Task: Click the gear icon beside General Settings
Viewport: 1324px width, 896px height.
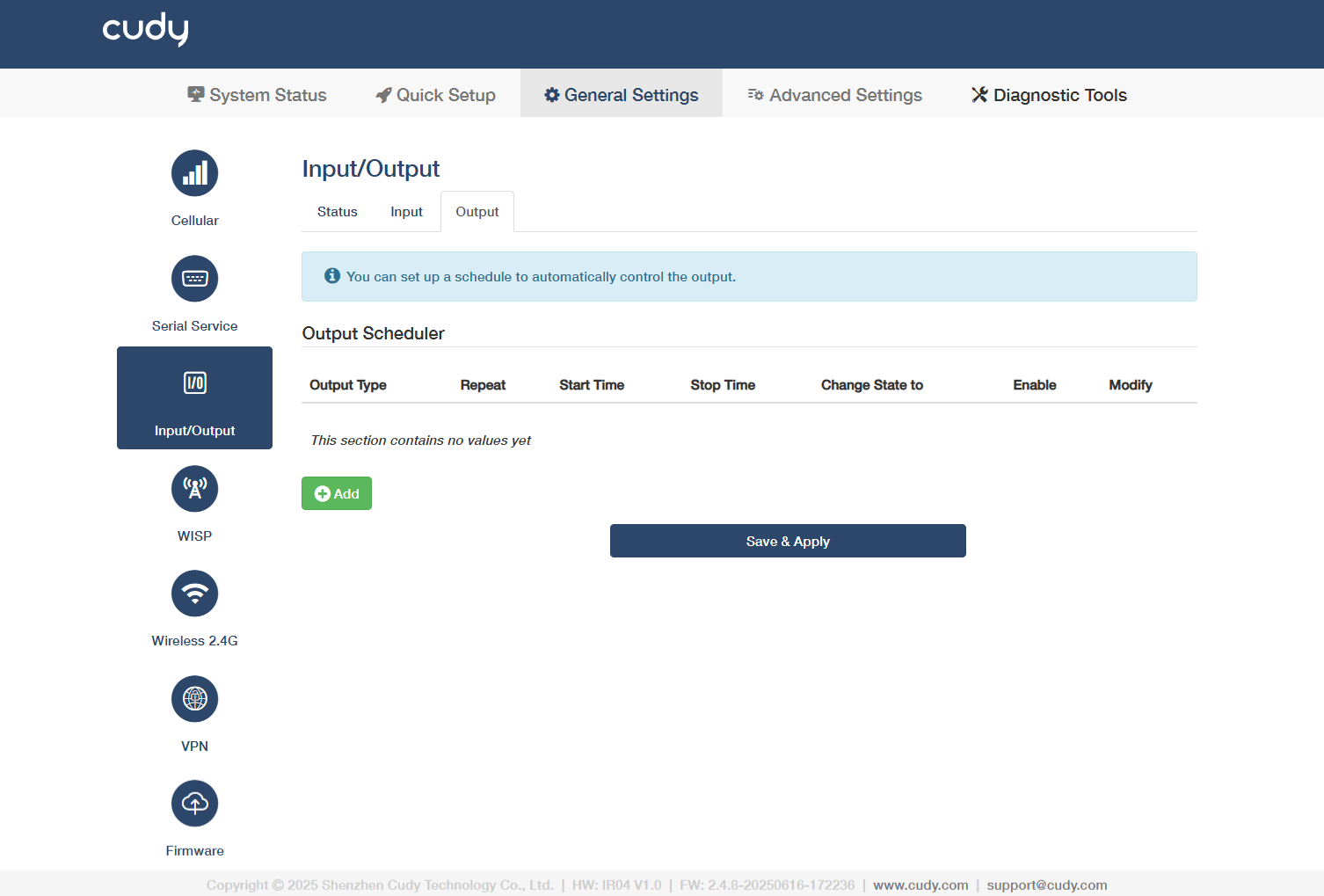Action: coord(551,94)
